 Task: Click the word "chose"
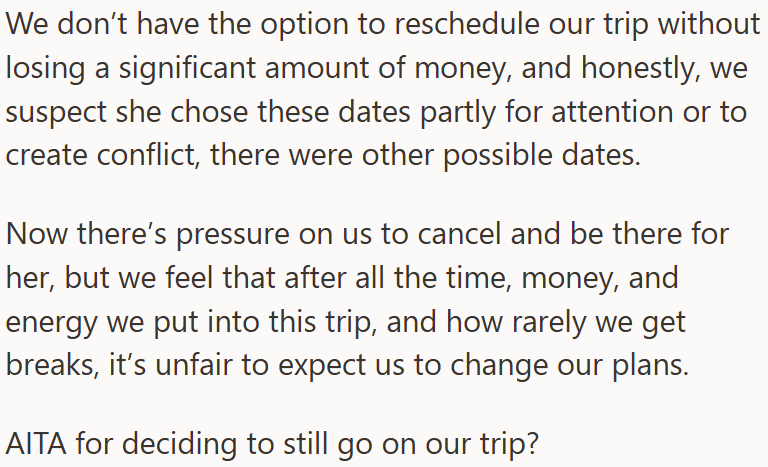(210, 112)
